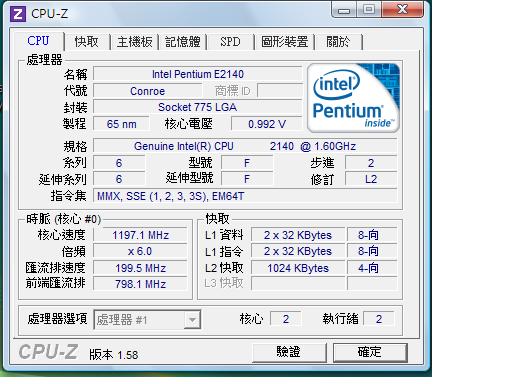
Task: Click the 型號 value F
Action: [247, 163]
